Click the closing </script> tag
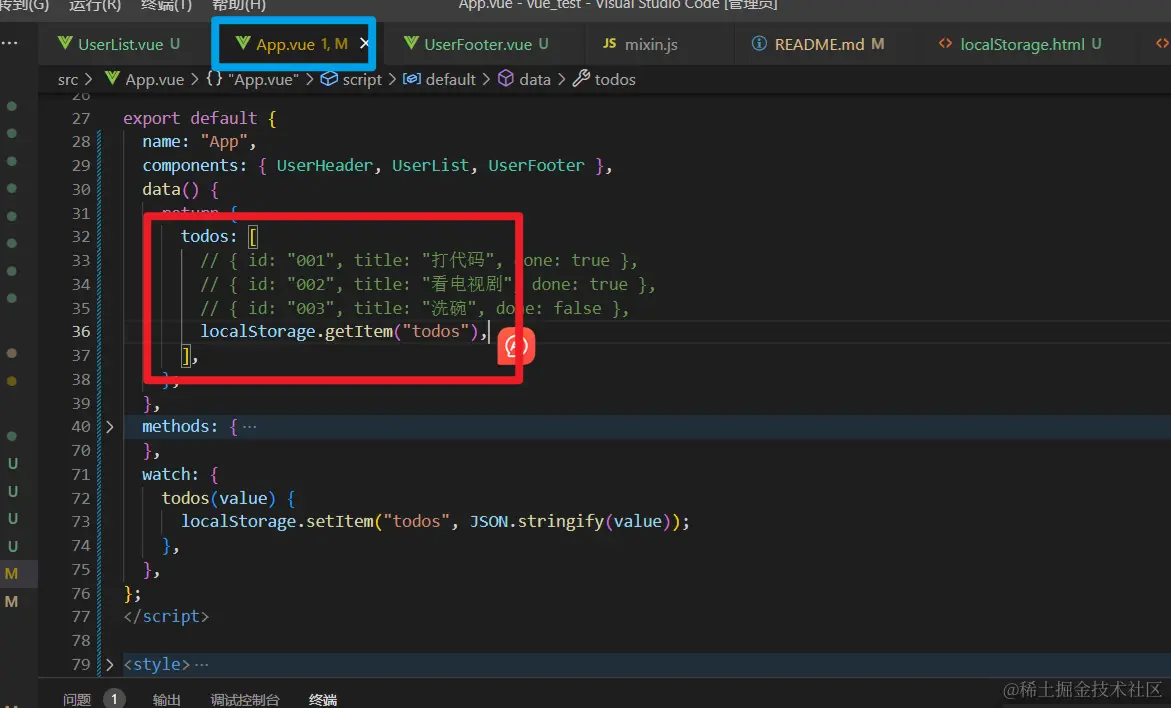 [166, 616]
